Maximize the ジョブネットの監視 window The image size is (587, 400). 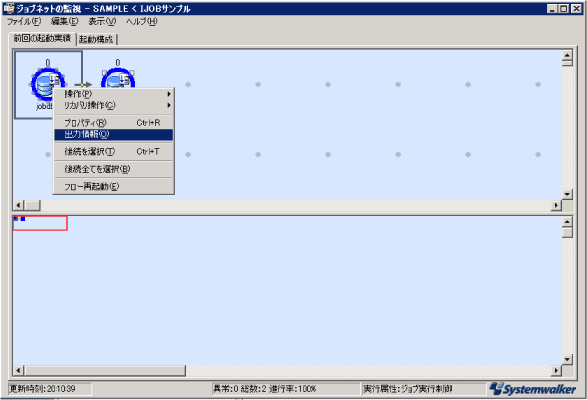point(564,9)
